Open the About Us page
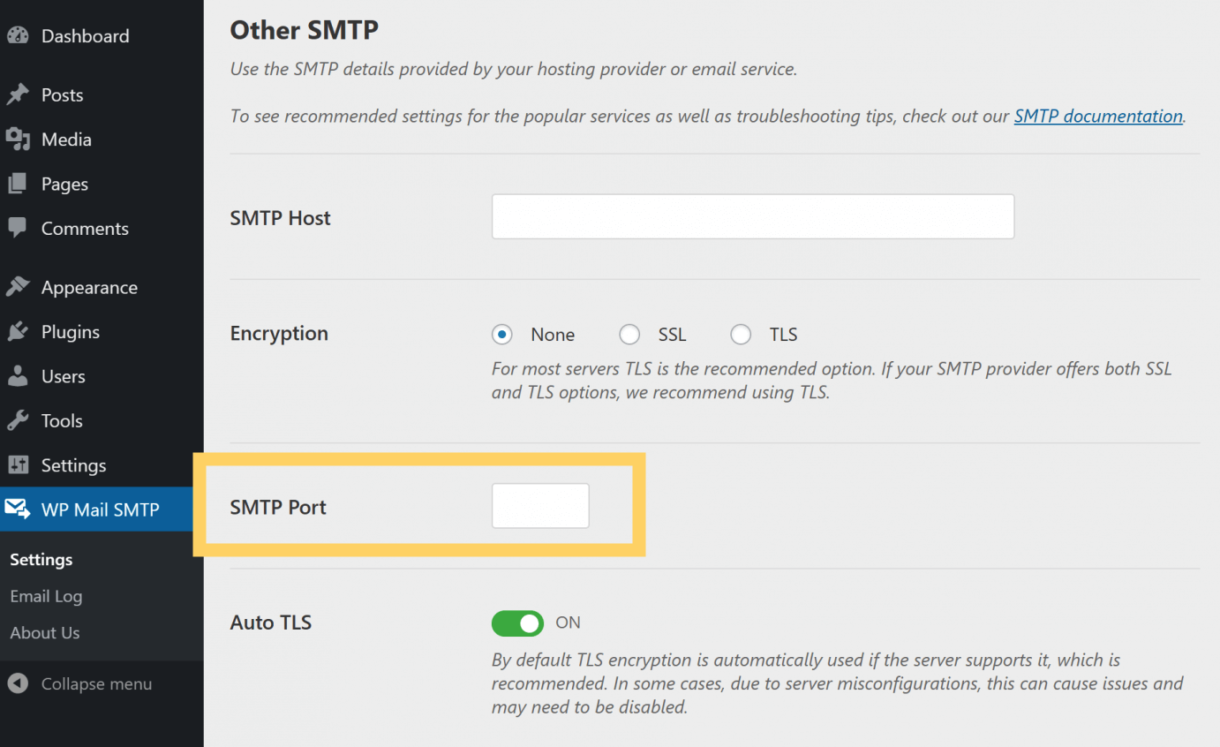Viewport: 1220px width, 747px height. point(44,632)
